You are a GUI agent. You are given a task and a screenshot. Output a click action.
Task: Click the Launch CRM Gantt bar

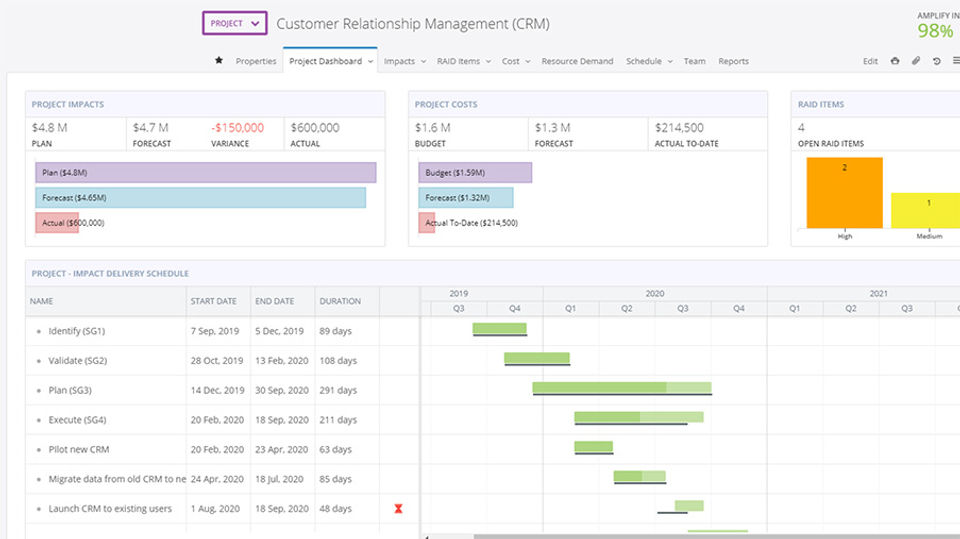[689, 506]
